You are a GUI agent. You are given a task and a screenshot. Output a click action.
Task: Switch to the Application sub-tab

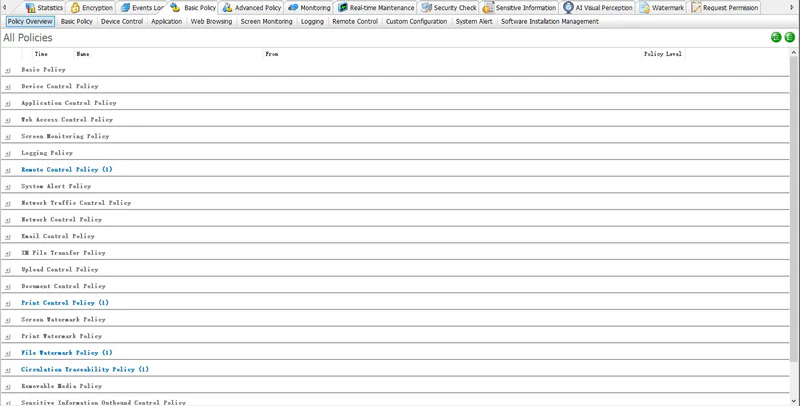pyautogui.click(x=166, y=21)
